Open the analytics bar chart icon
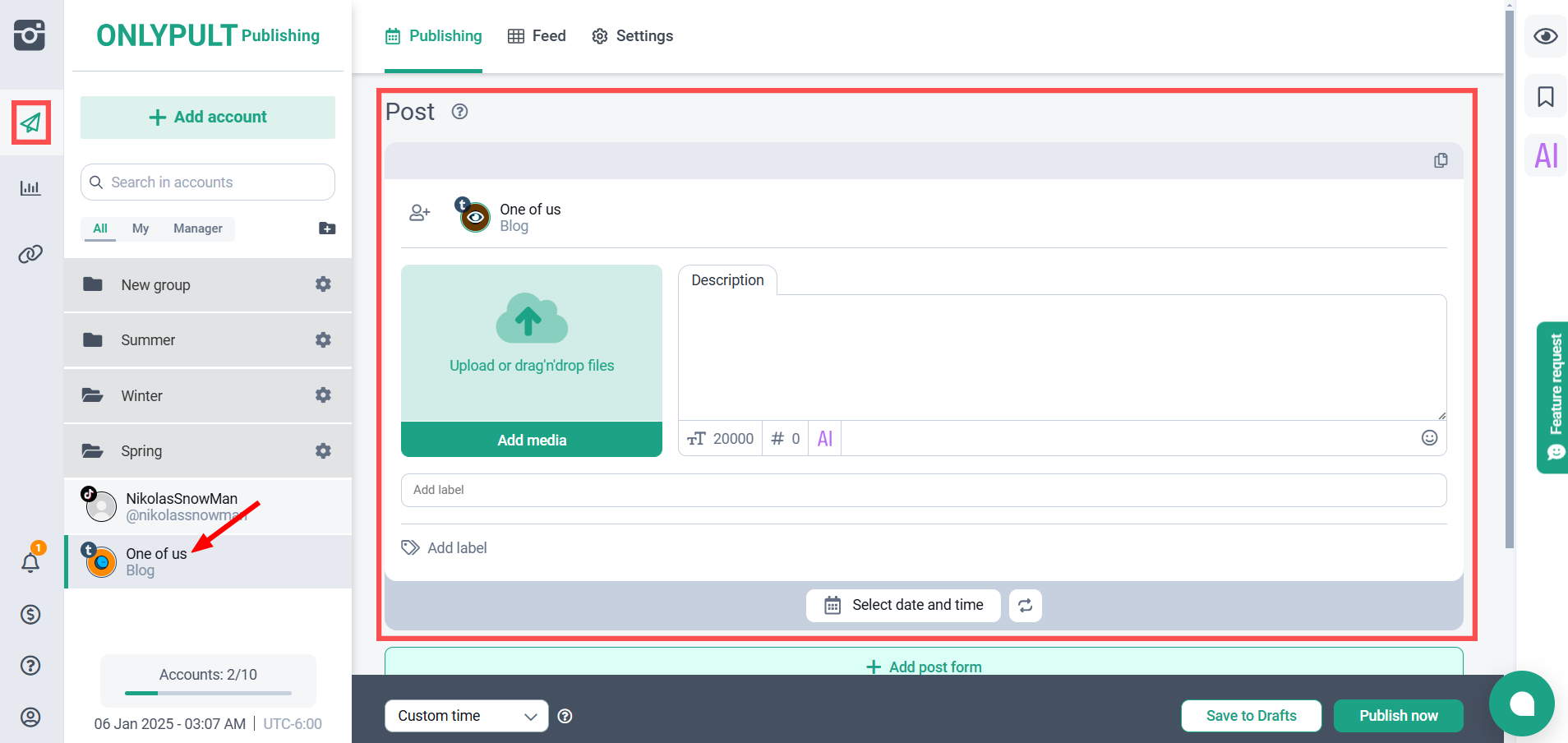1568x743 pixels. [30, 188]
